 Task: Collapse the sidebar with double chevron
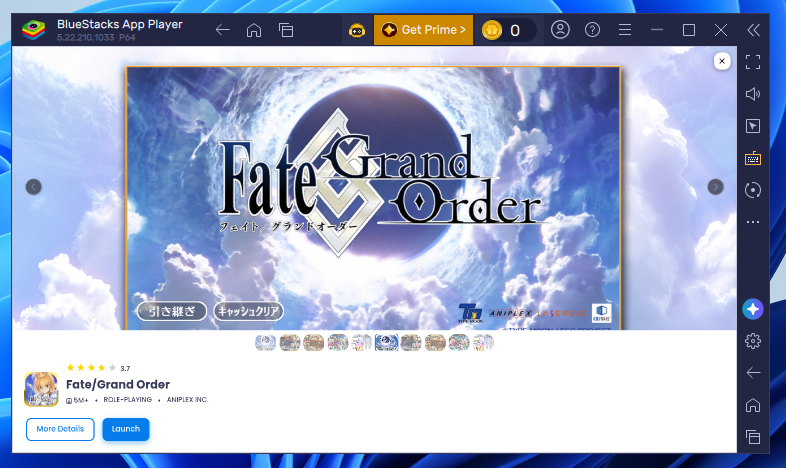click(753, 30)
